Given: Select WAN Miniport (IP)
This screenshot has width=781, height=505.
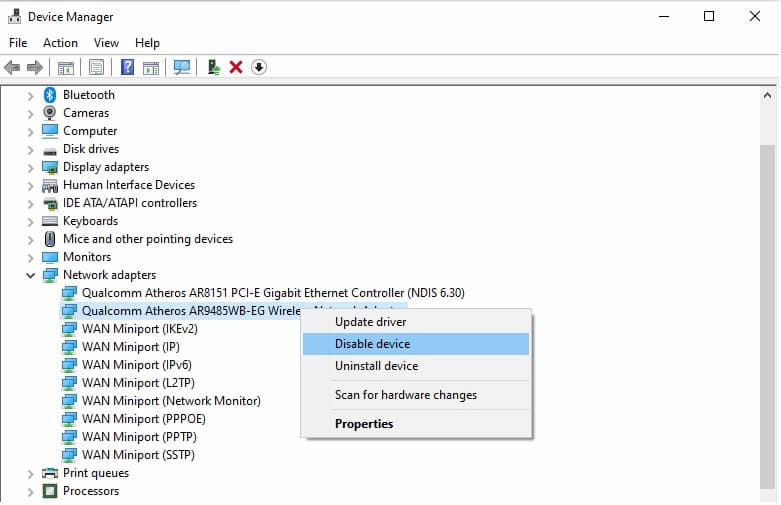Looking at the screenshot, I should pos(130,347).
